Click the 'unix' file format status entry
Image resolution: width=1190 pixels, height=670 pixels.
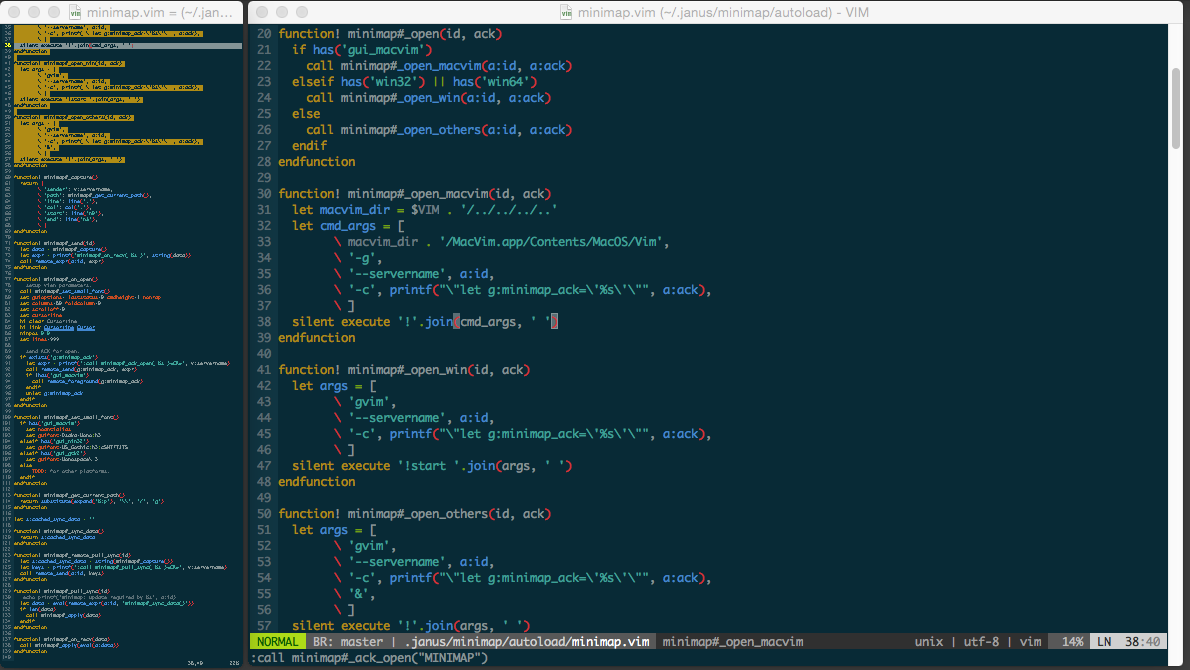(929, 642)
